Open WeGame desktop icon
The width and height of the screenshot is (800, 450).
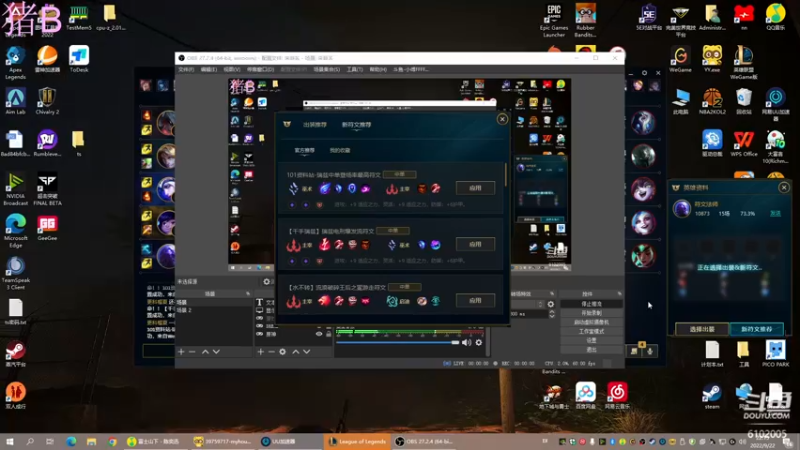[680, 59]
